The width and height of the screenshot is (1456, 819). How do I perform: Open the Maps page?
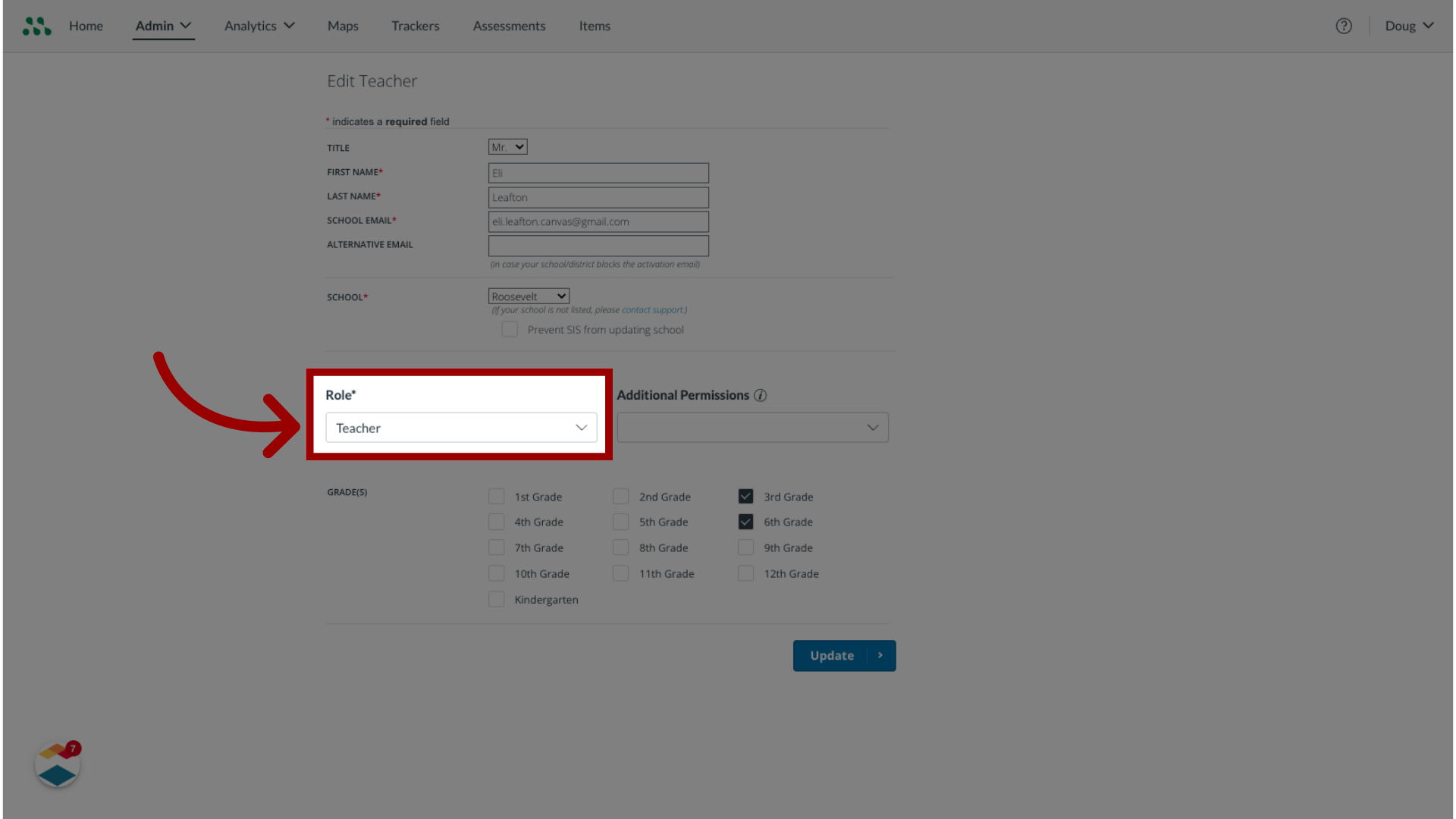click(343, 26)
